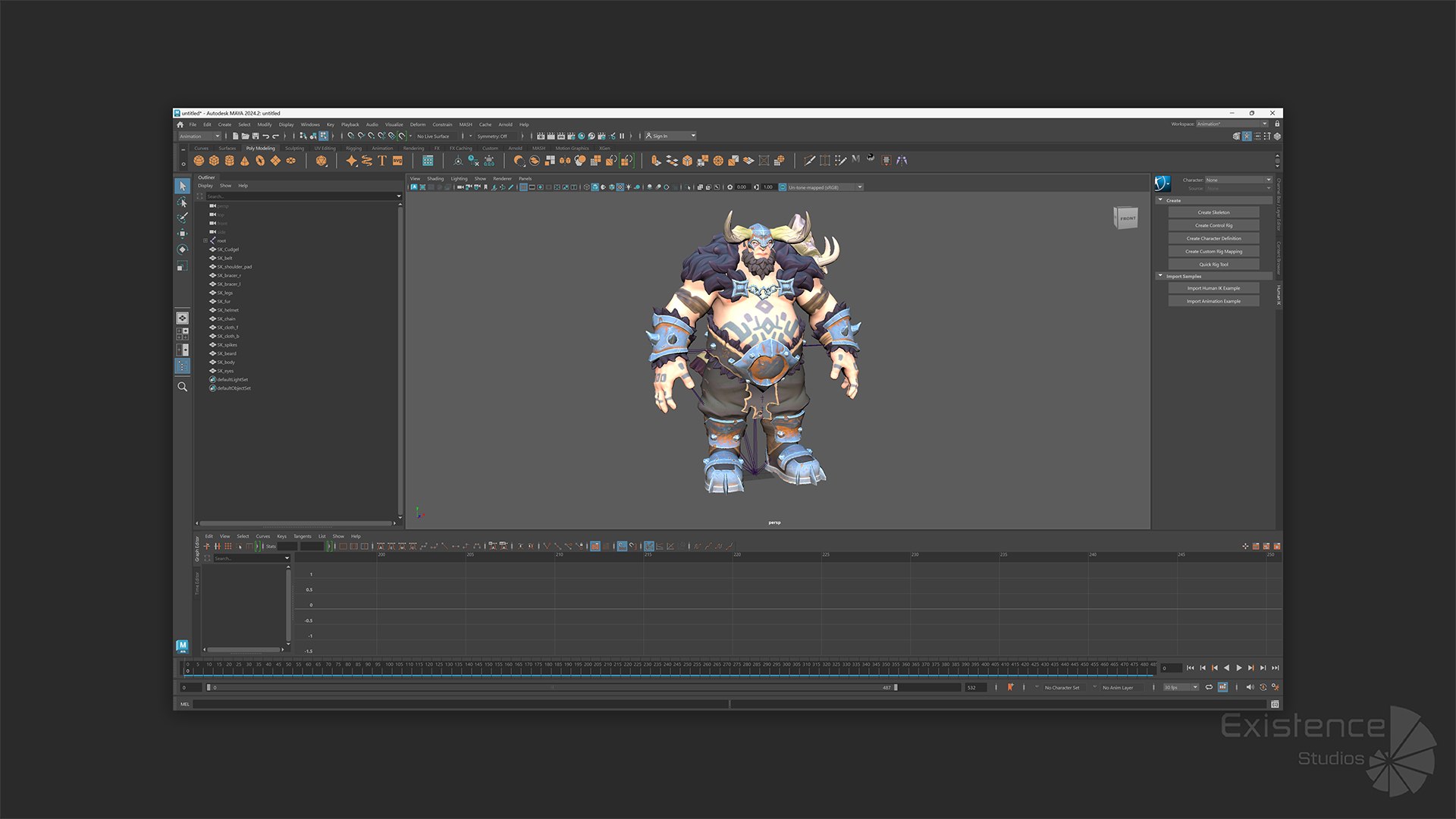Create a polygon cone from the shelf
Screen dimensions: 1456x819
[x=245, y=161]
